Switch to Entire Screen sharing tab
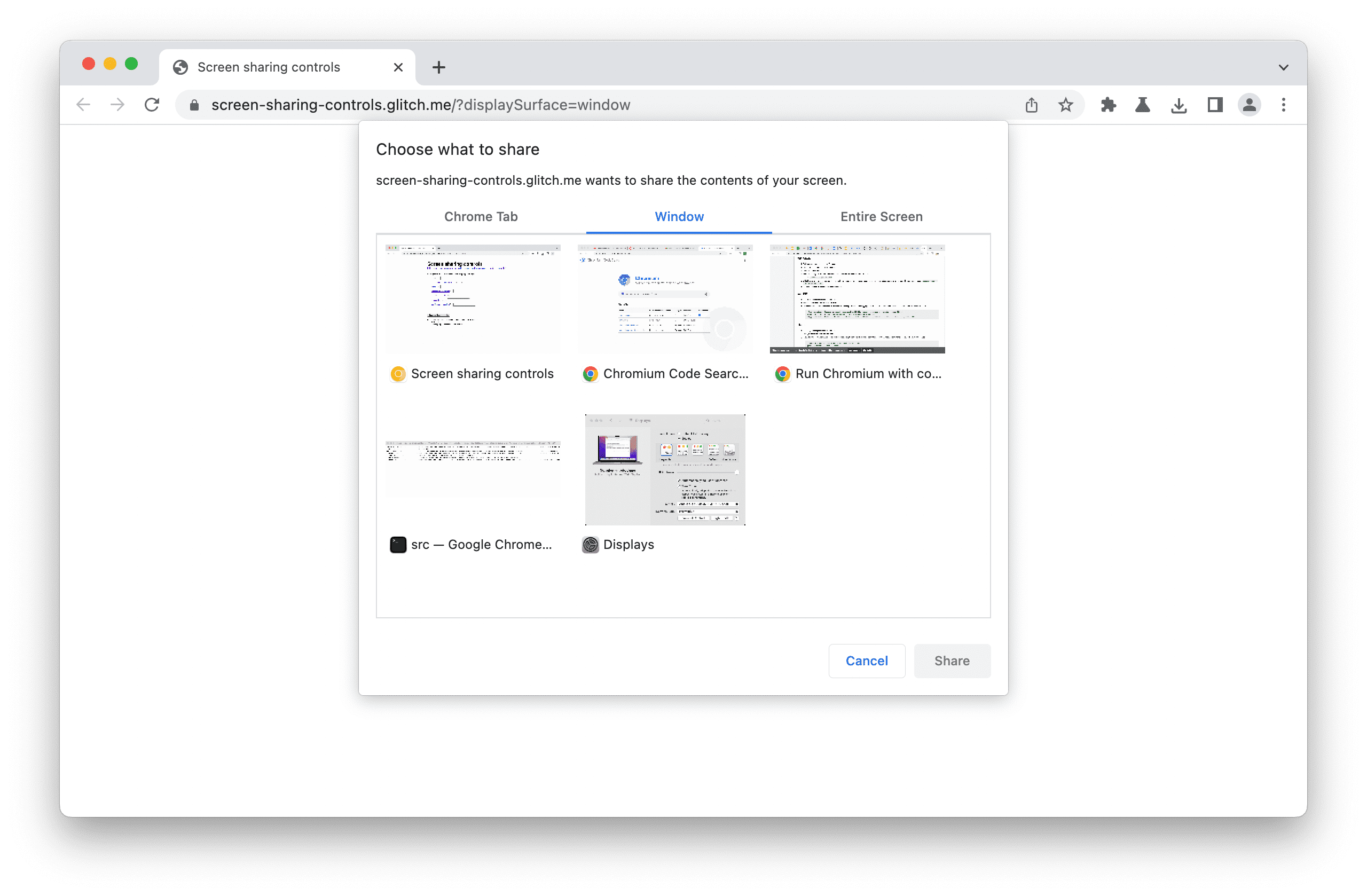 [x=881, y=216]
